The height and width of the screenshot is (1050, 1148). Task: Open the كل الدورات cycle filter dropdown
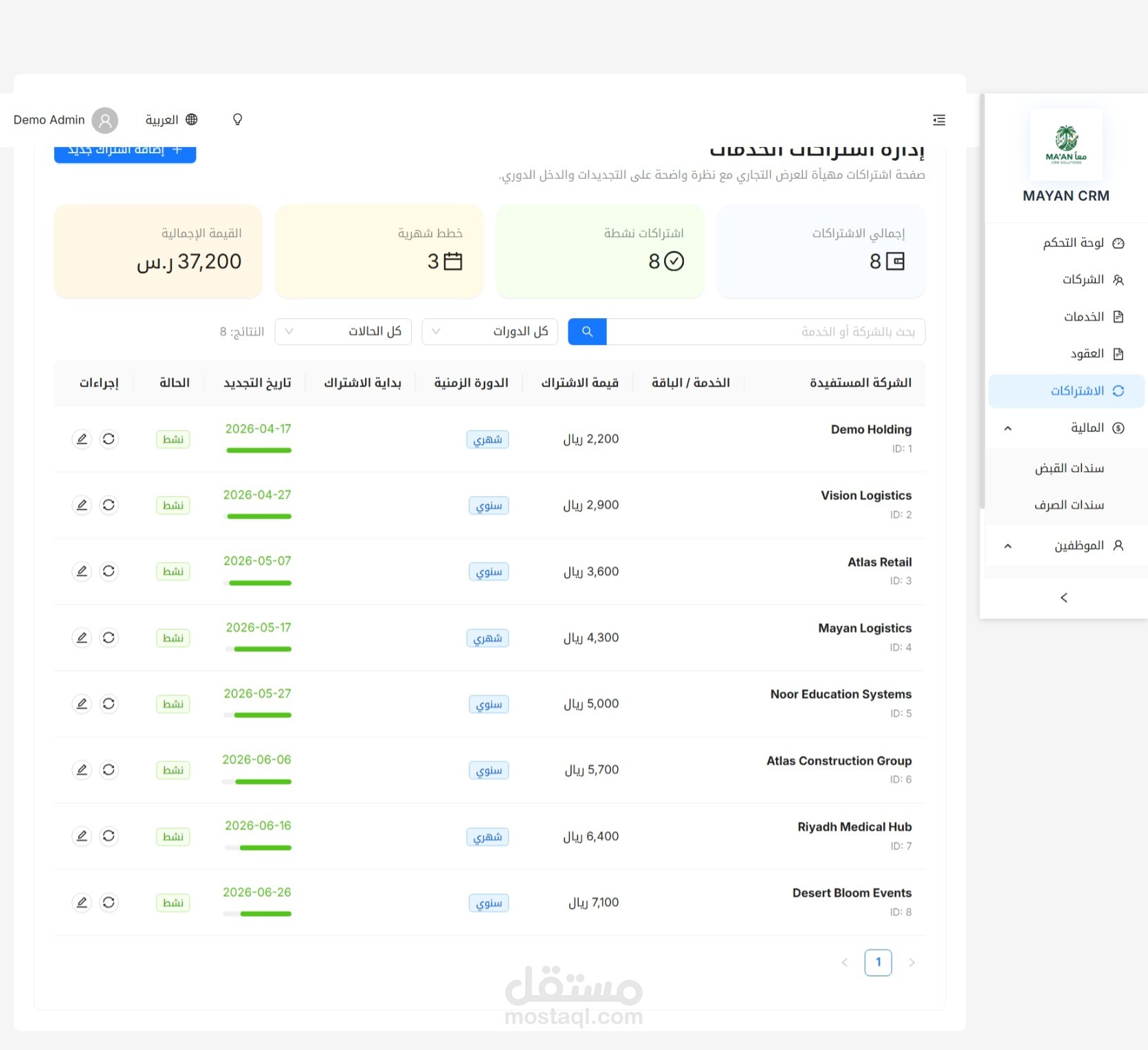tap(489, 331)
